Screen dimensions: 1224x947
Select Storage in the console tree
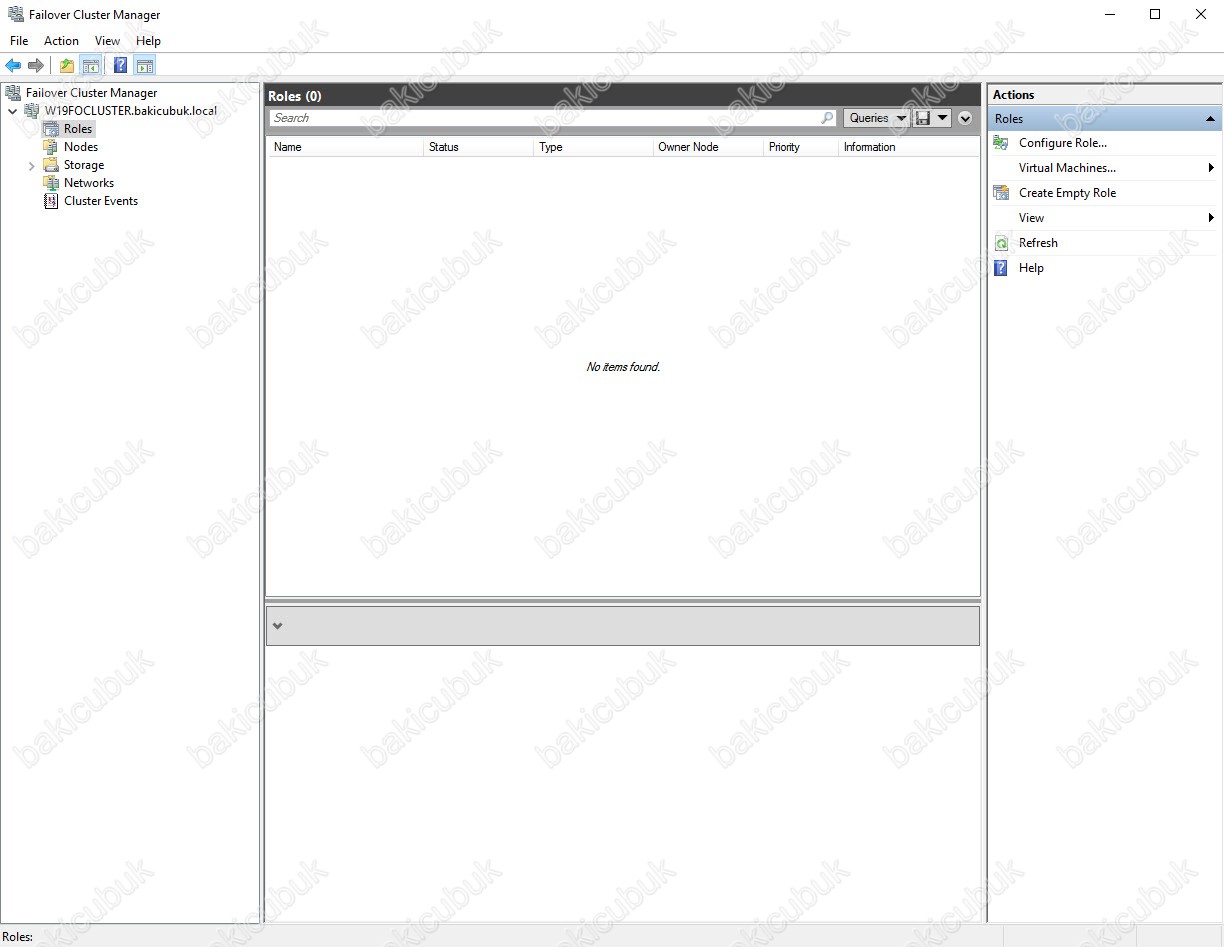[84, 165]
